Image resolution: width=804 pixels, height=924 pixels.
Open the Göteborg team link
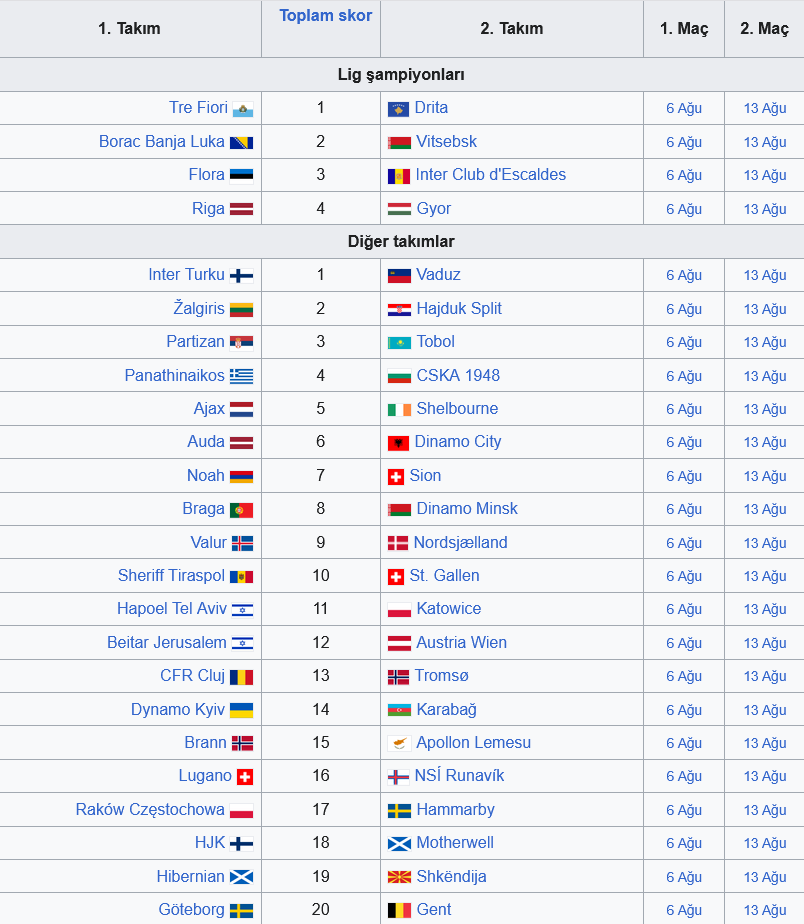click(191, 910)
